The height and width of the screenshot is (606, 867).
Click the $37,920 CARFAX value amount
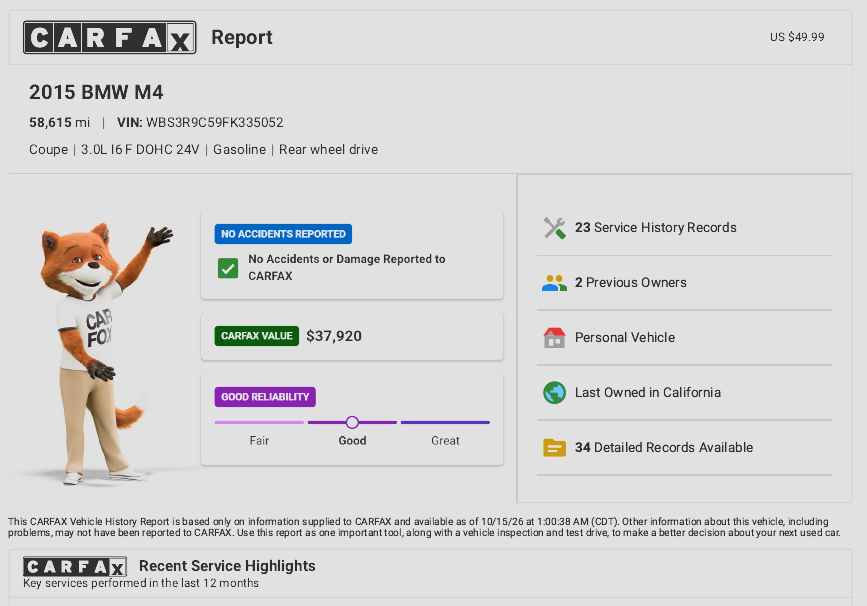tap(334, 336)
